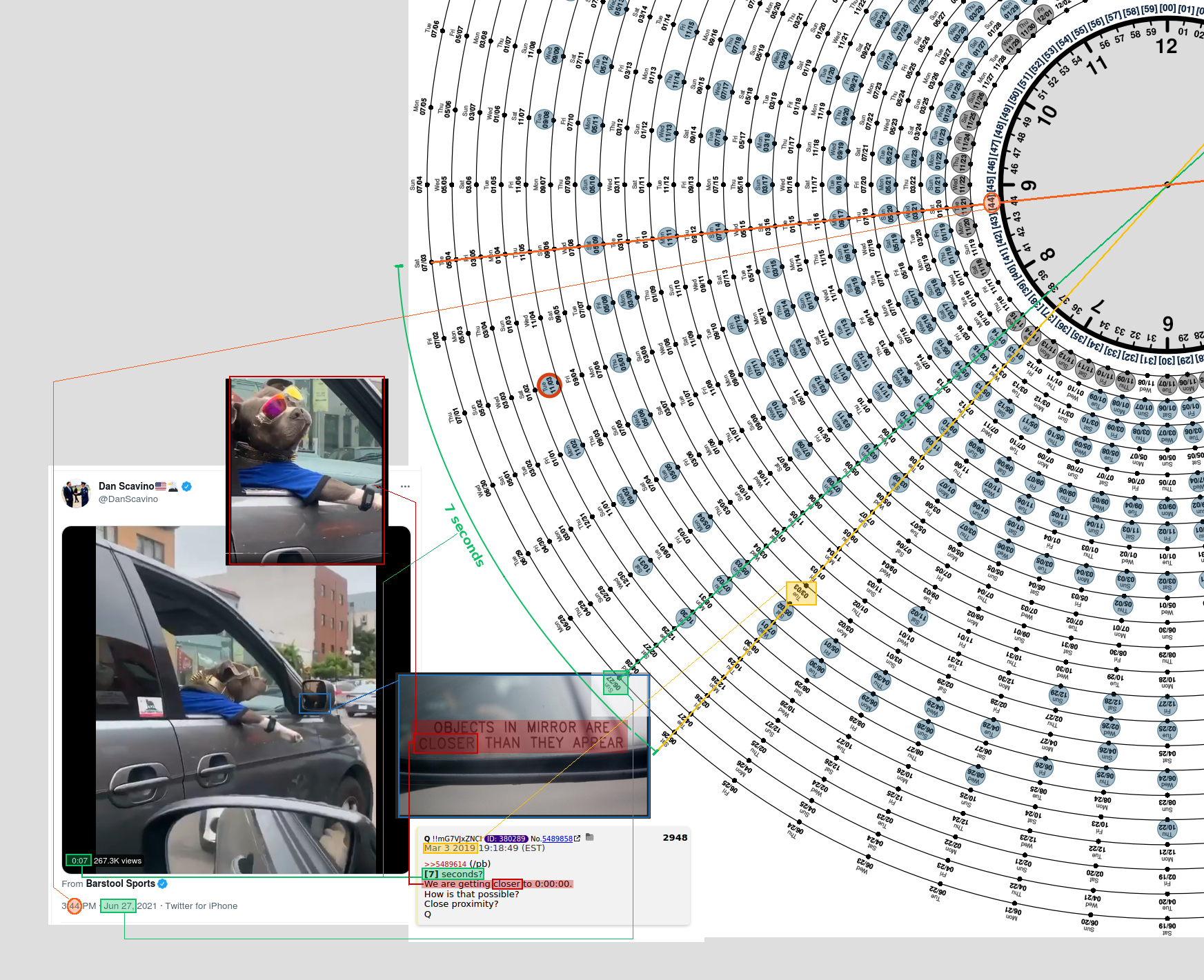Click the blue verified badge beside Dan Scavino
This screenshot has width=1204, height=980.
[x=186, y=486]
